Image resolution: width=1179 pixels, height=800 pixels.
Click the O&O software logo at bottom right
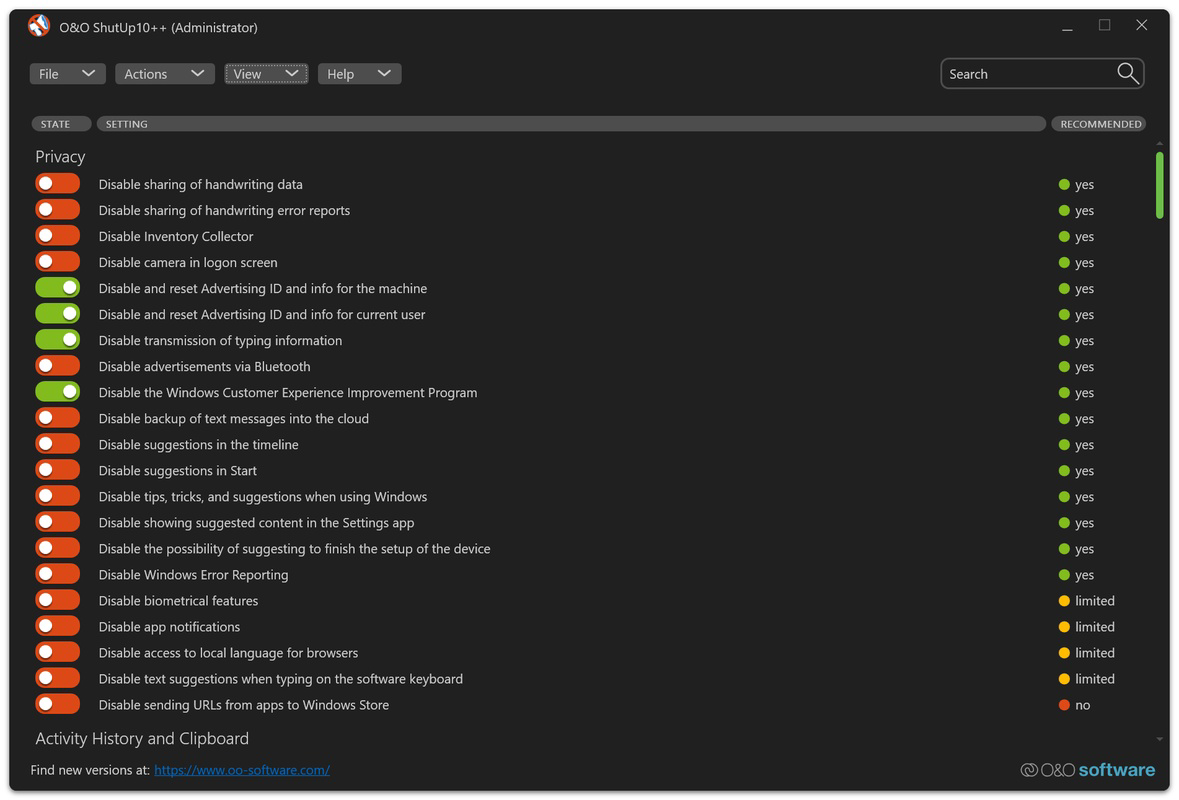(1087, 770)
